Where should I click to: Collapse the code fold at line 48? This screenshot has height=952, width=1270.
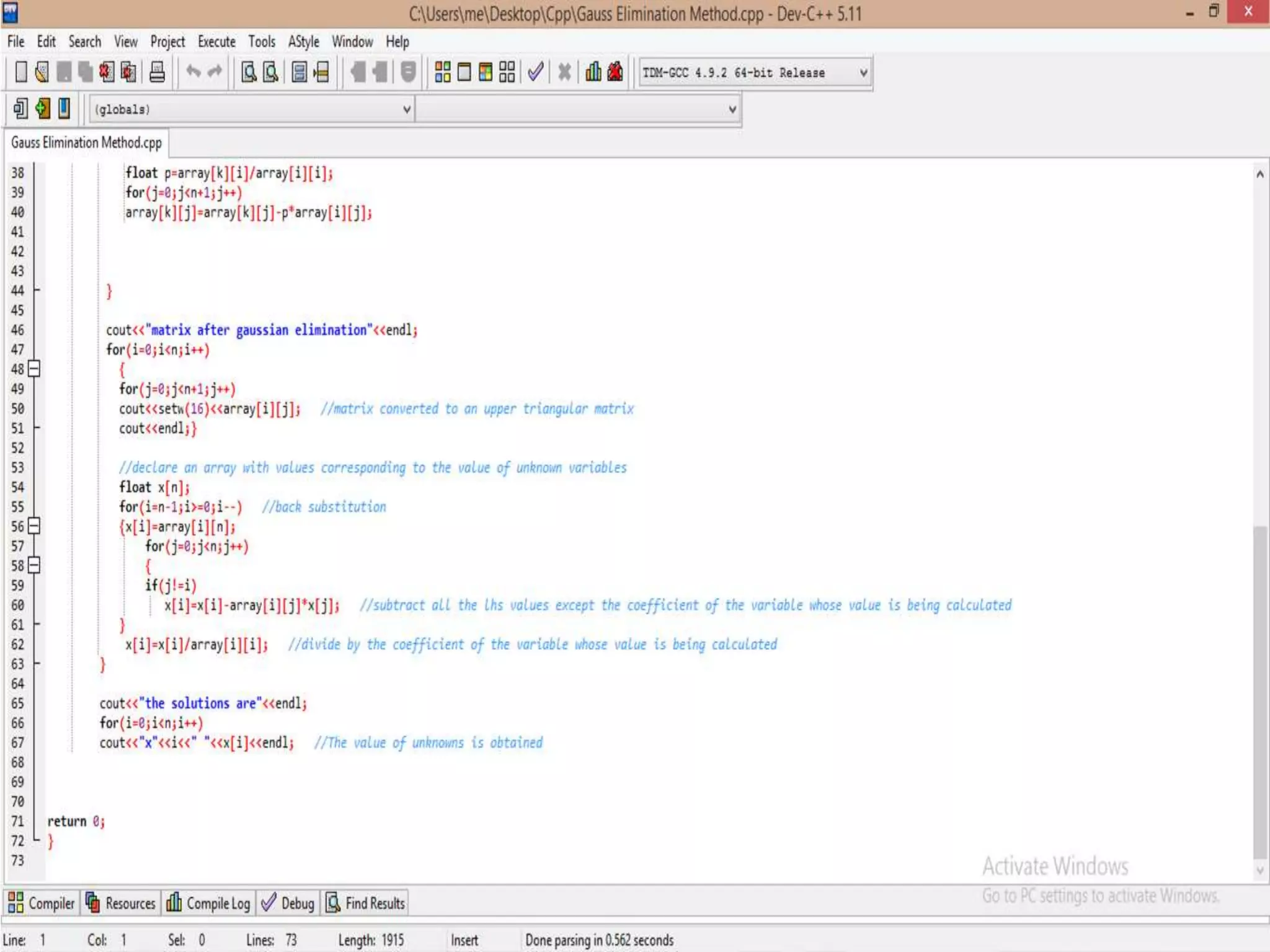[35, 369]
